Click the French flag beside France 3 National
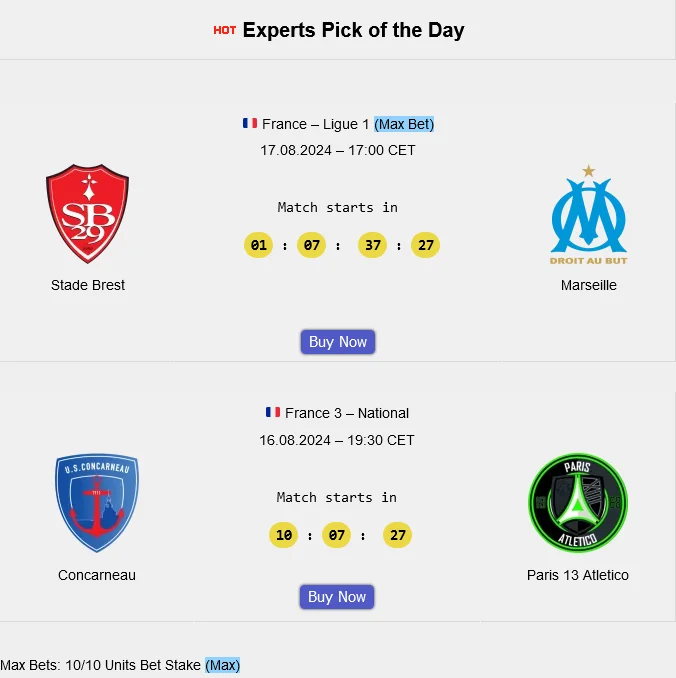The width and height of the screenshot is (676, 678). pyautogui.click(x=273, y=413)
